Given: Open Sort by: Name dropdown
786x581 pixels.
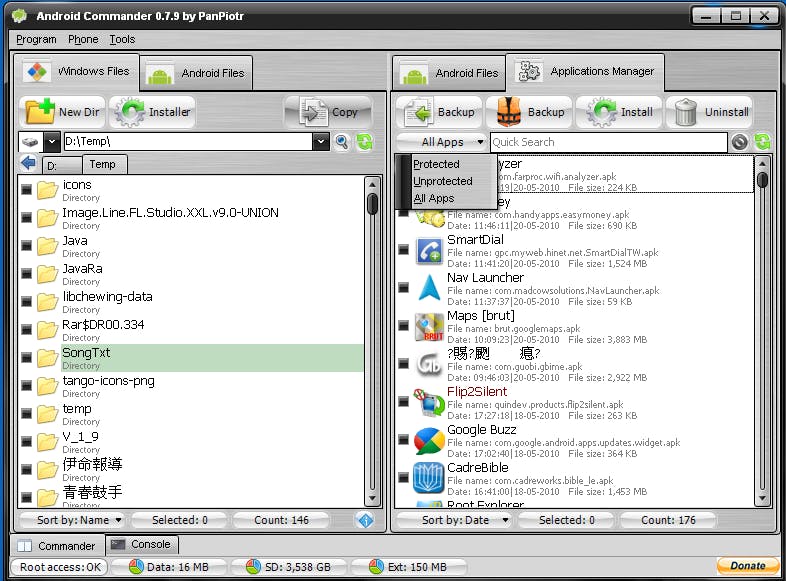Looking at the screenshot, I should pyautogui.click(x=73, y=520).
